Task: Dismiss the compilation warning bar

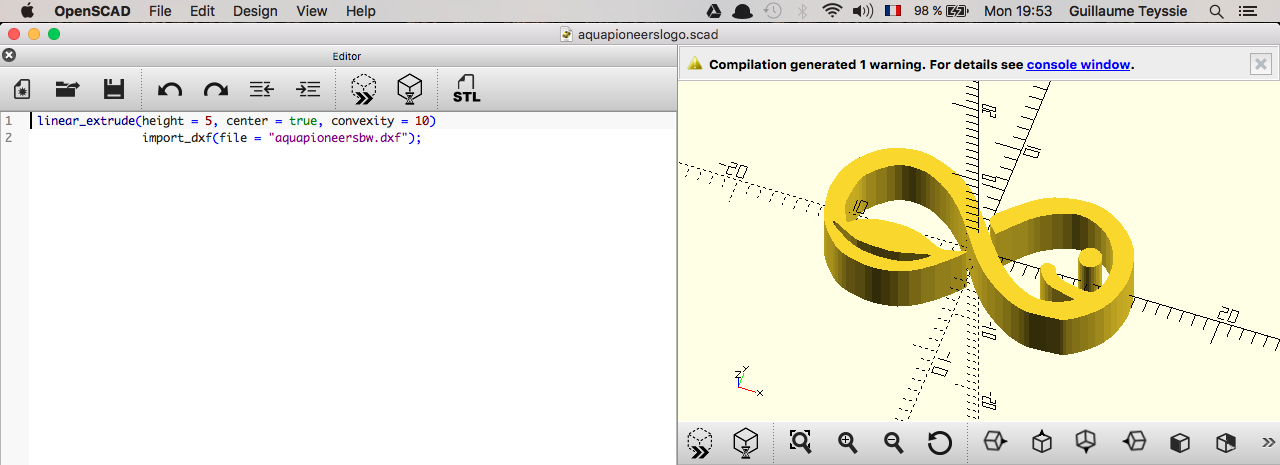Action: click(x=1261, y=64)
